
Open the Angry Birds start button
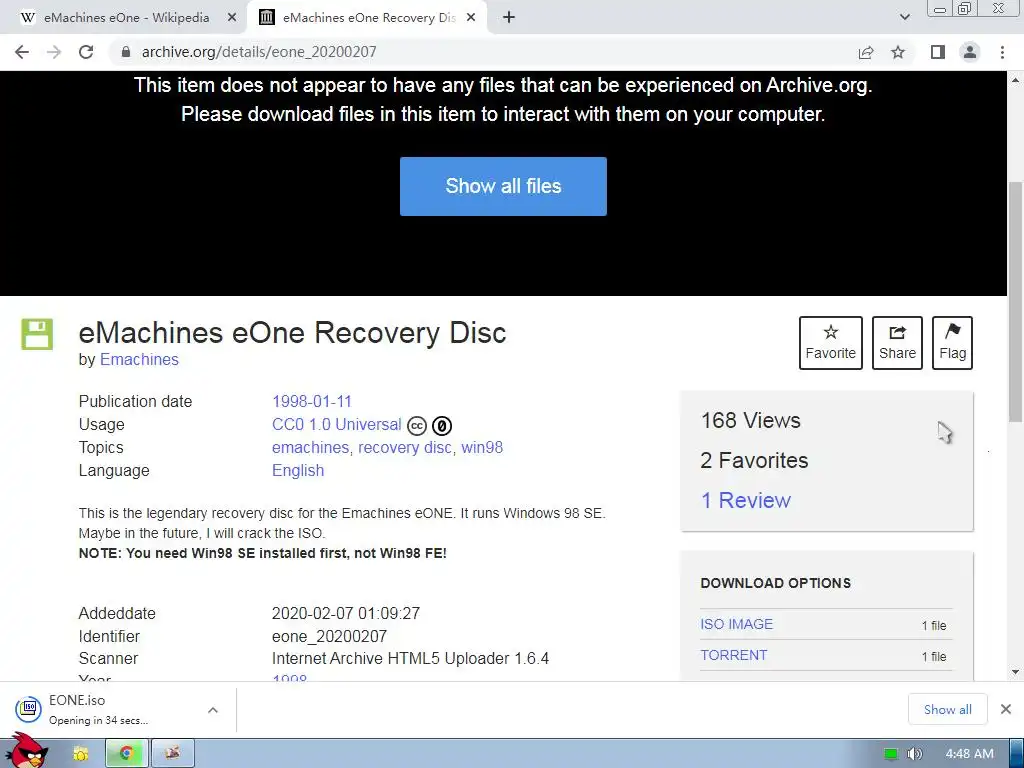click(27, 750)
